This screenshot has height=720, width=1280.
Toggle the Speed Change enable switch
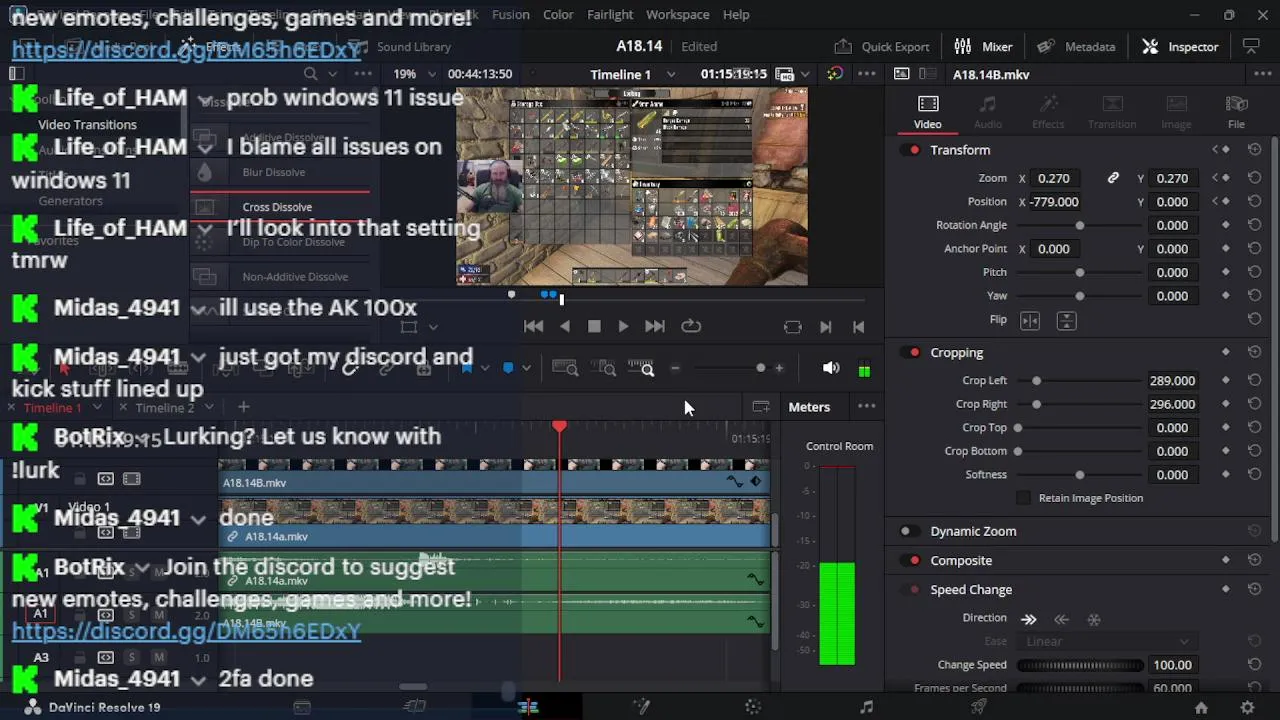(x=910, y=590)
